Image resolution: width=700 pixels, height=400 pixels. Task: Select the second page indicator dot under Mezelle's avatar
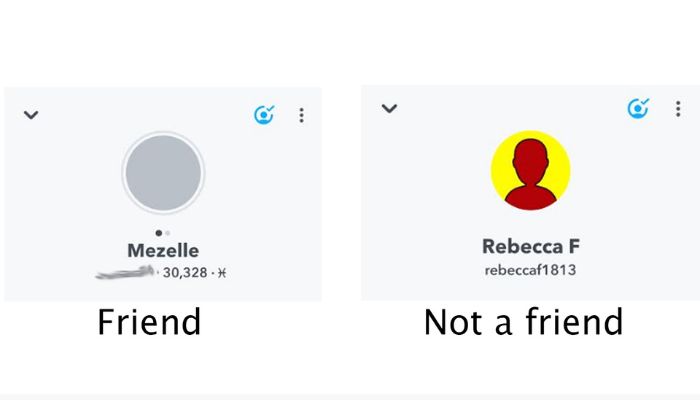(167, 233)
